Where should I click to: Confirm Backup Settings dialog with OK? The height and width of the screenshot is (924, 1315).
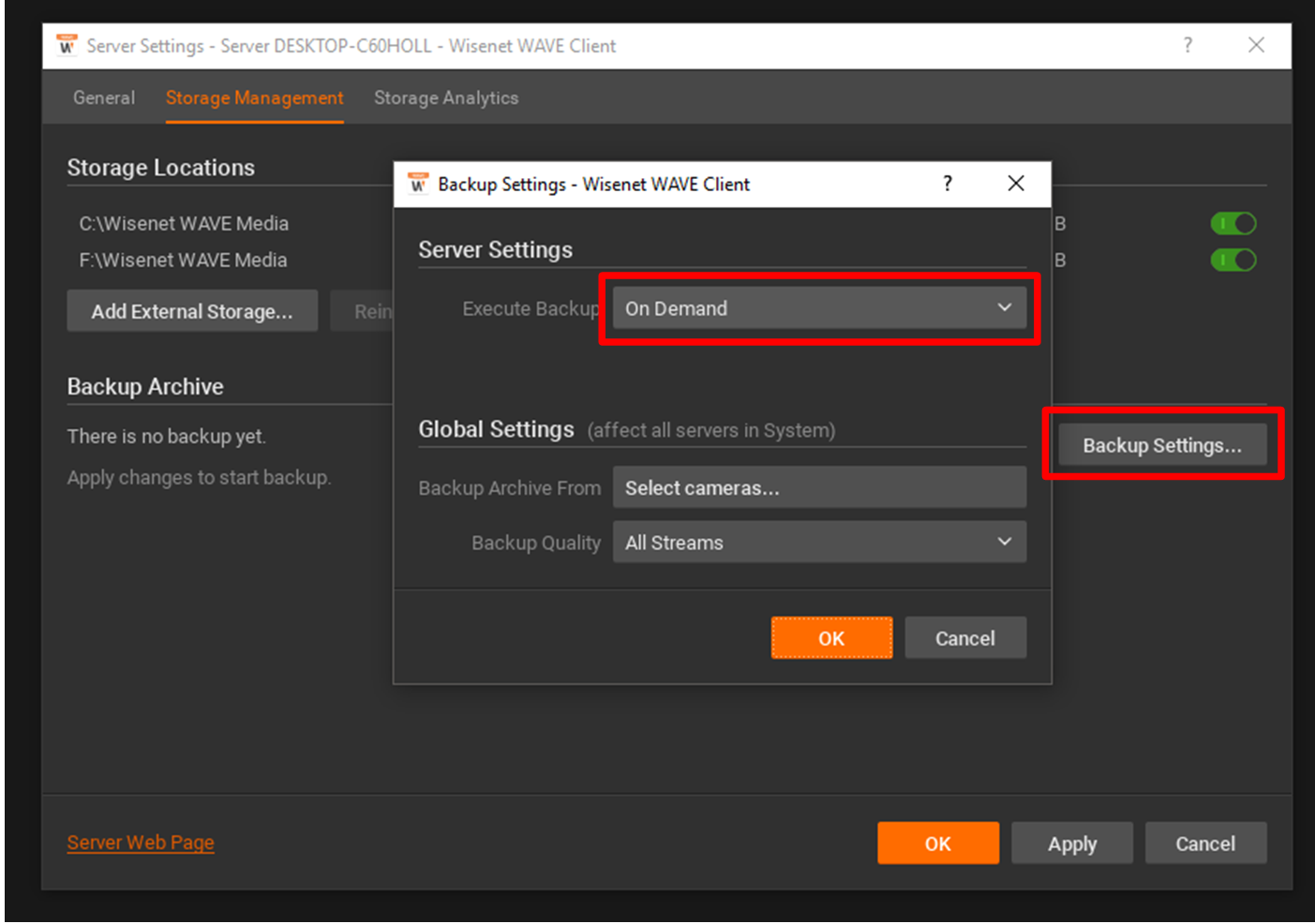coord(831,638)
